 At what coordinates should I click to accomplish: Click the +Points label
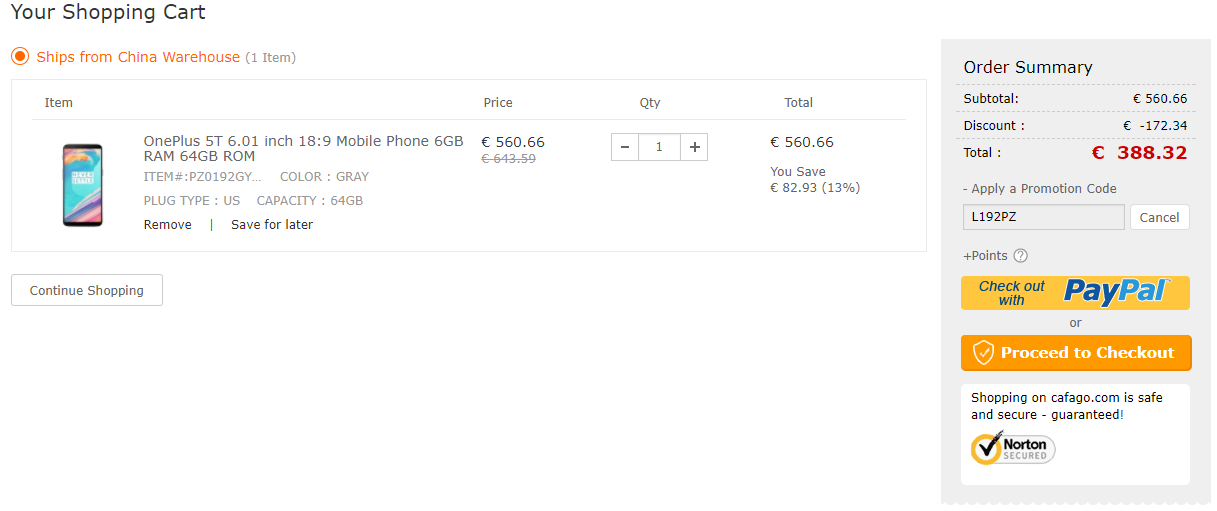(985, 256)
